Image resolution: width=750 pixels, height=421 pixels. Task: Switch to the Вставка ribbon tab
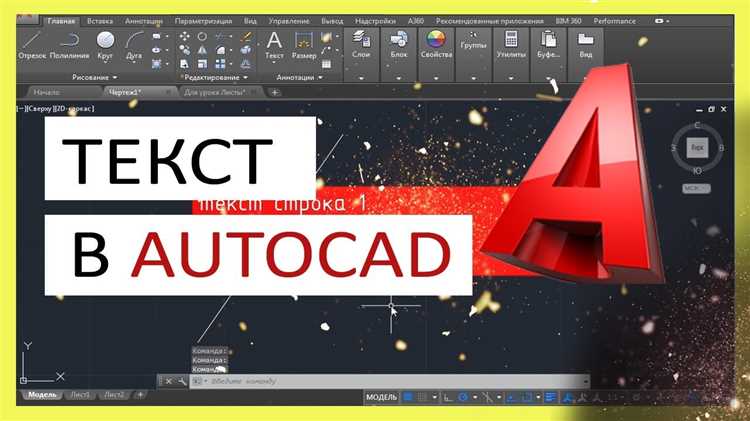100,21
